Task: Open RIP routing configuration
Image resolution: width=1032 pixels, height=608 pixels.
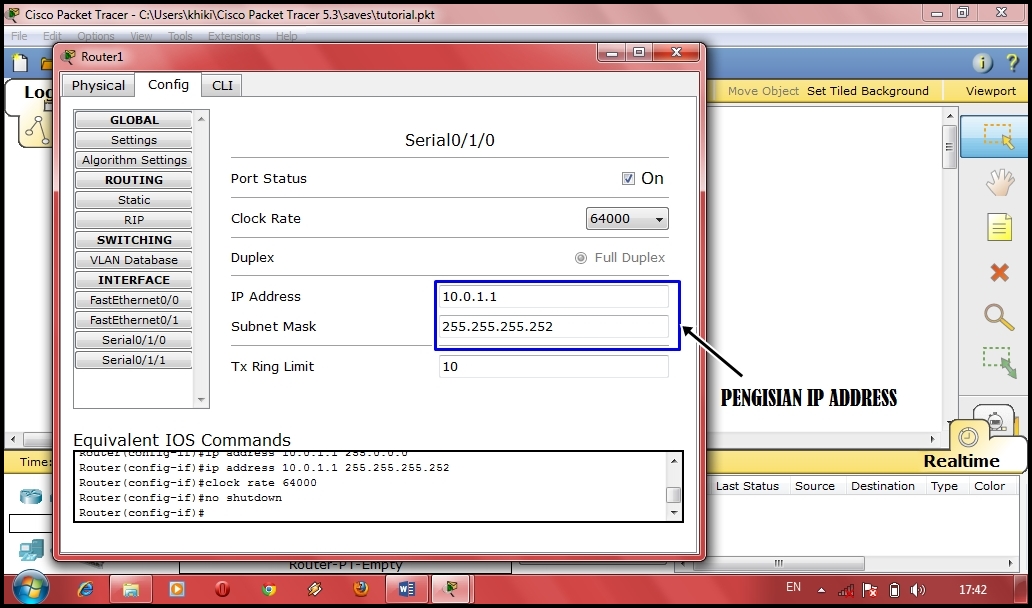Action: point(134,220)
